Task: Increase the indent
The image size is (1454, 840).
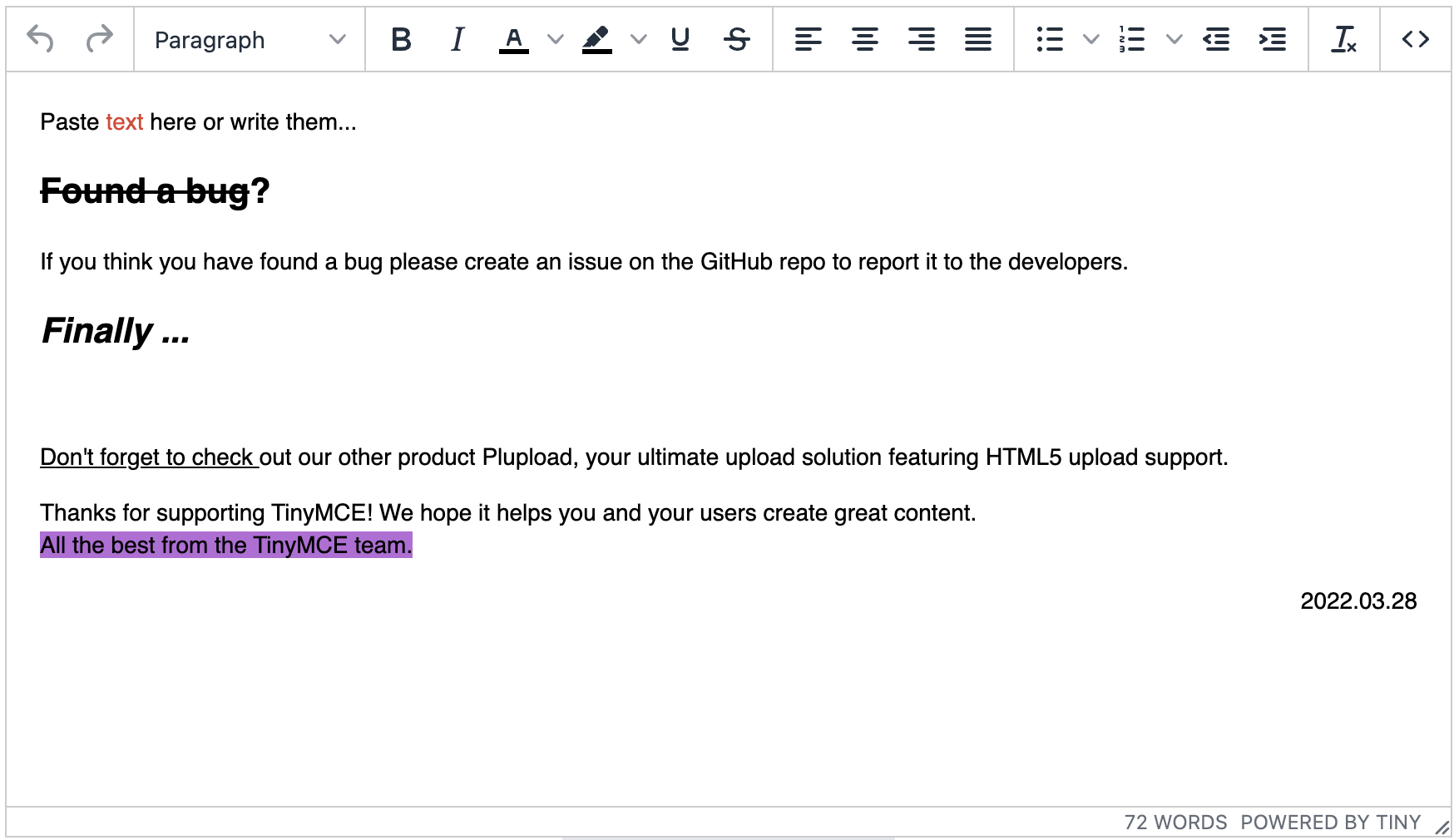Action: 1273,39
